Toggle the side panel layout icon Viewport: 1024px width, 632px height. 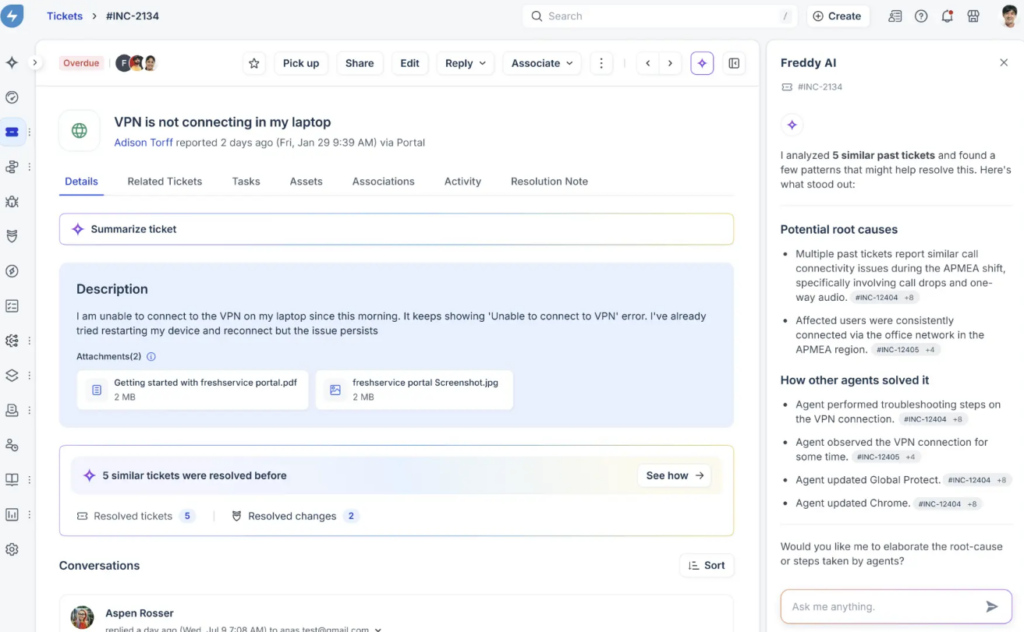click(734, 63)
